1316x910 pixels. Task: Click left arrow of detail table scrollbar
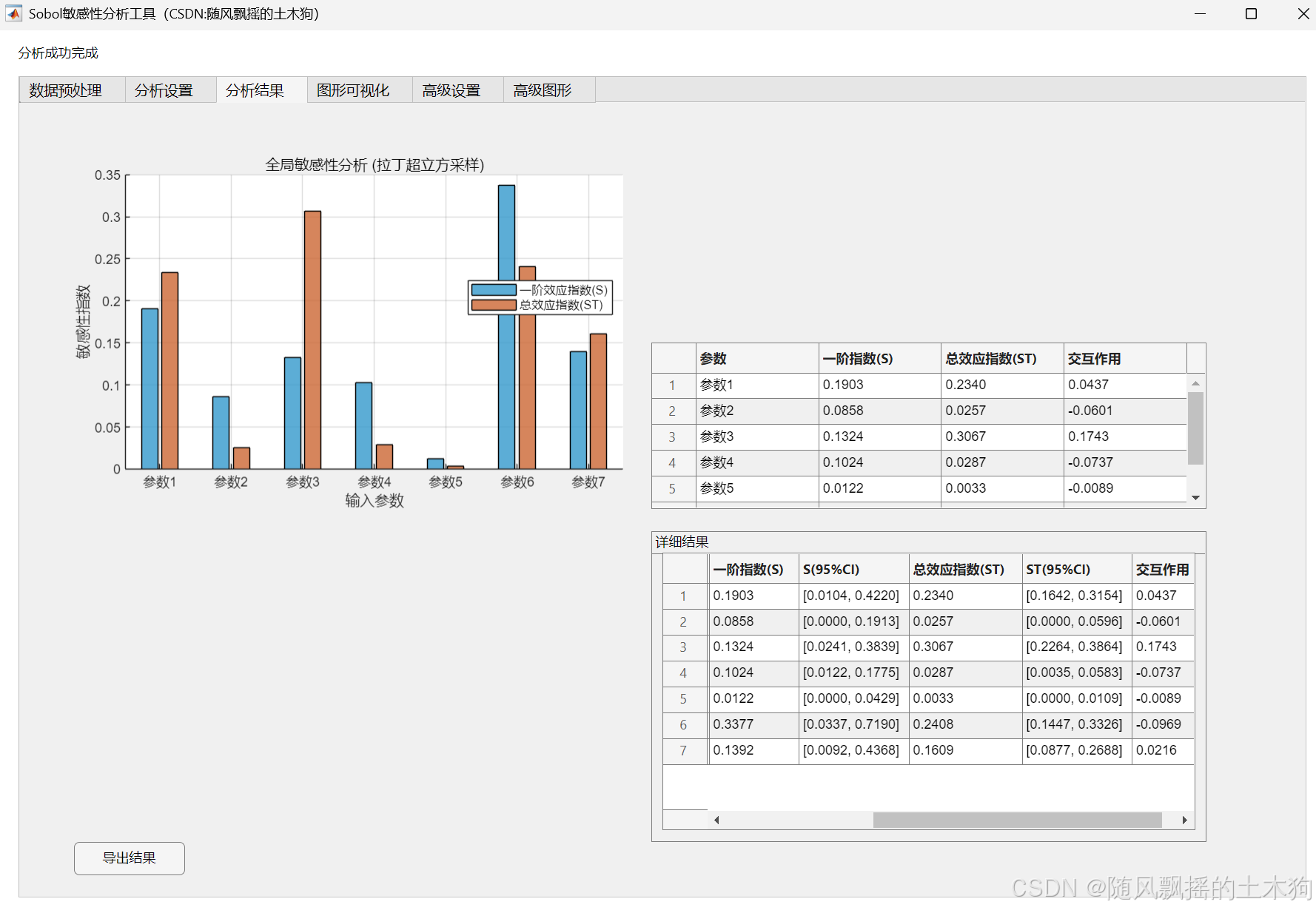(716, 820)
